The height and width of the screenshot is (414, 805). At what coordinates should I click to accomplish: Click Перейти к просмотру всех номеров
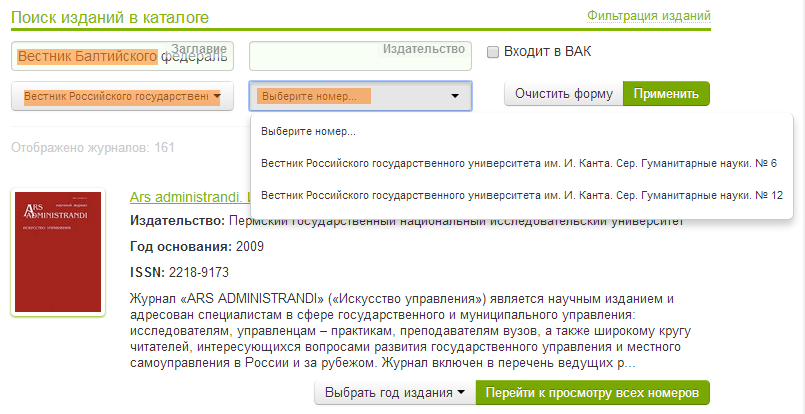coord(592,393)
